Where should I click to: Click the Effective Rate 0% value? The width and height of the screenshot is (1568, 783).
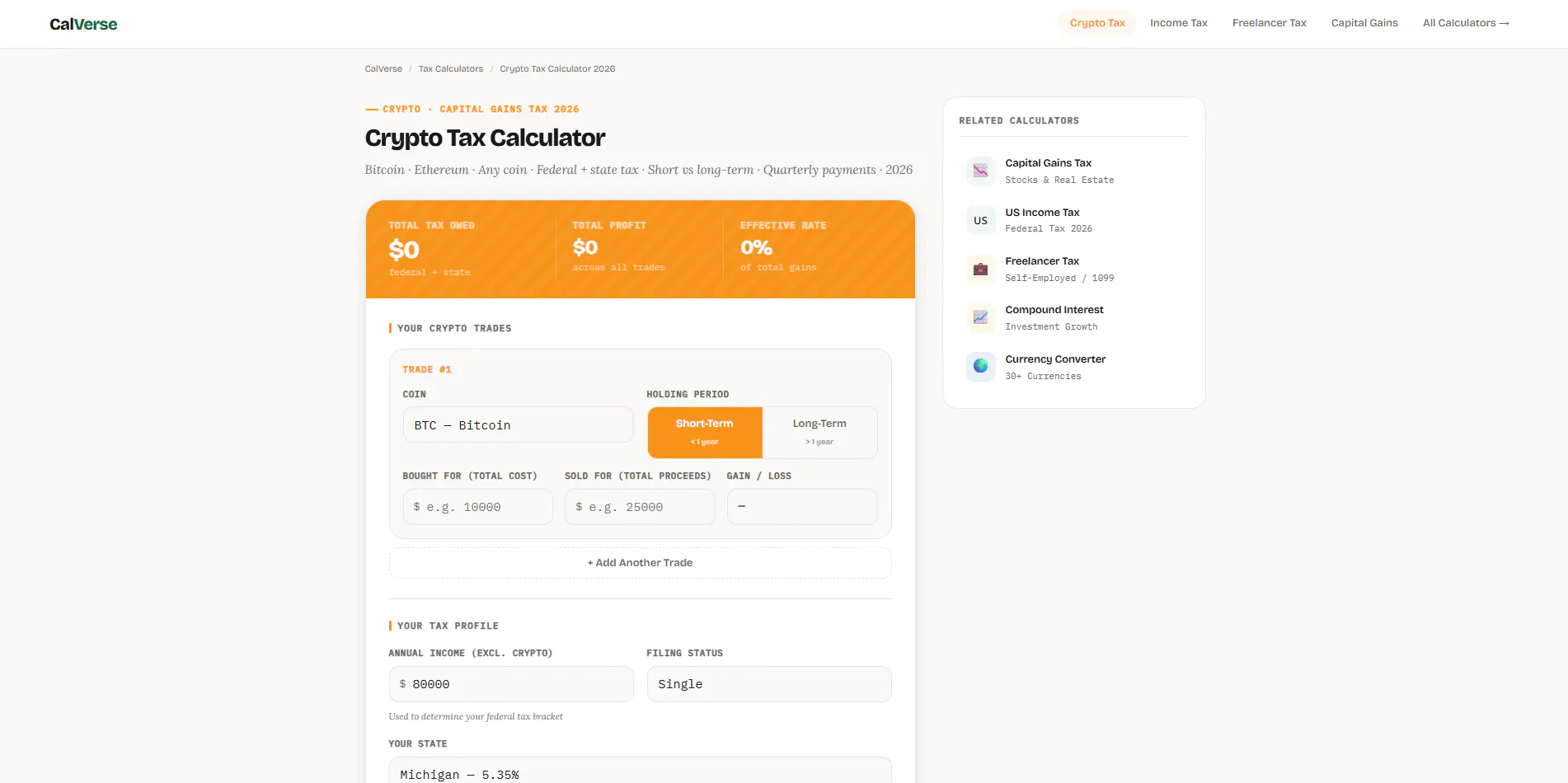pyautogui.click(x=756, y=247)
